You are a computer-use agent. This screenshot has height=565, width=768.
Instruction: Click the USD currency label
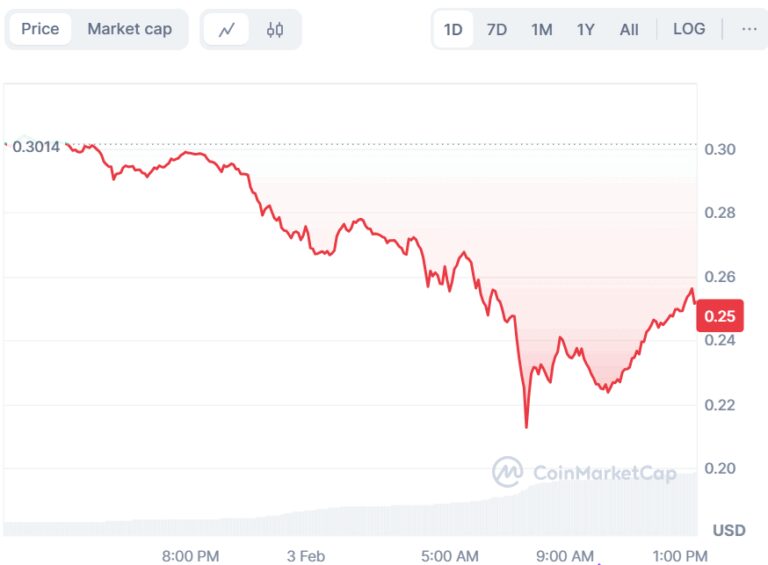tap(728, 529)
